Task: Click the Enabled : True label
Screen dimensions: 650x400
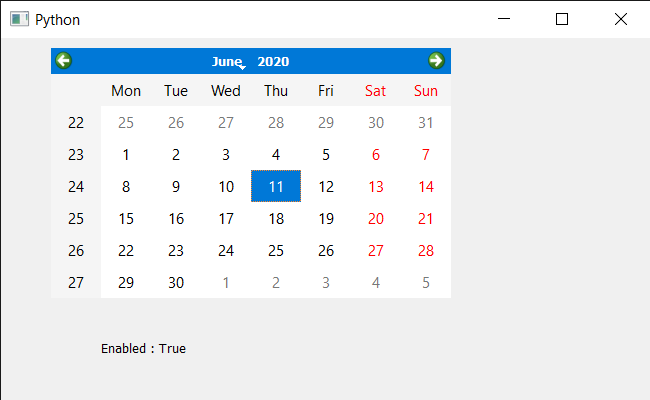Action: [143, 349]
